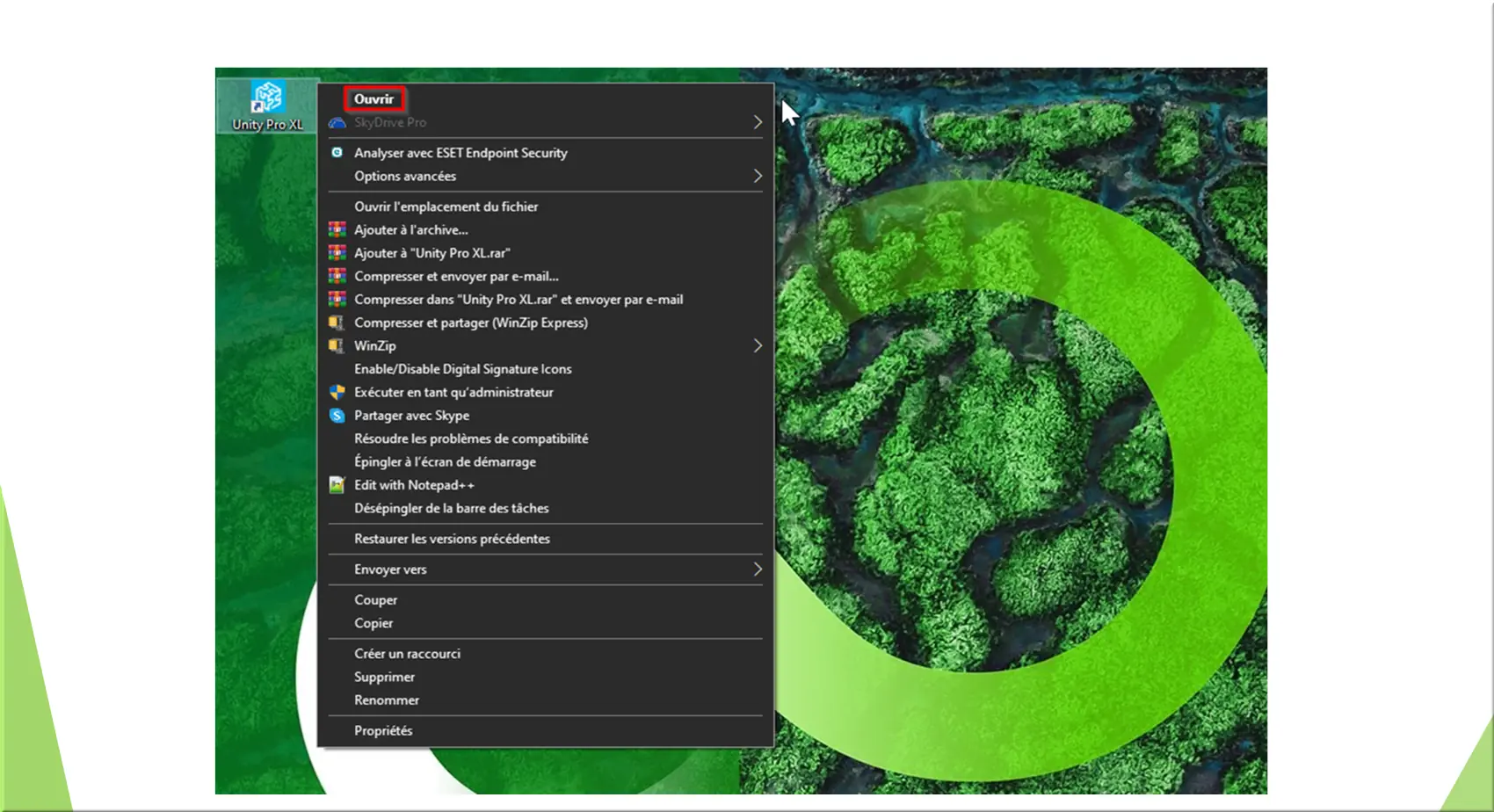Expand the Envoyer vers submenu arrow
This screenshot has width=1494, height=812.
(758, 569)
